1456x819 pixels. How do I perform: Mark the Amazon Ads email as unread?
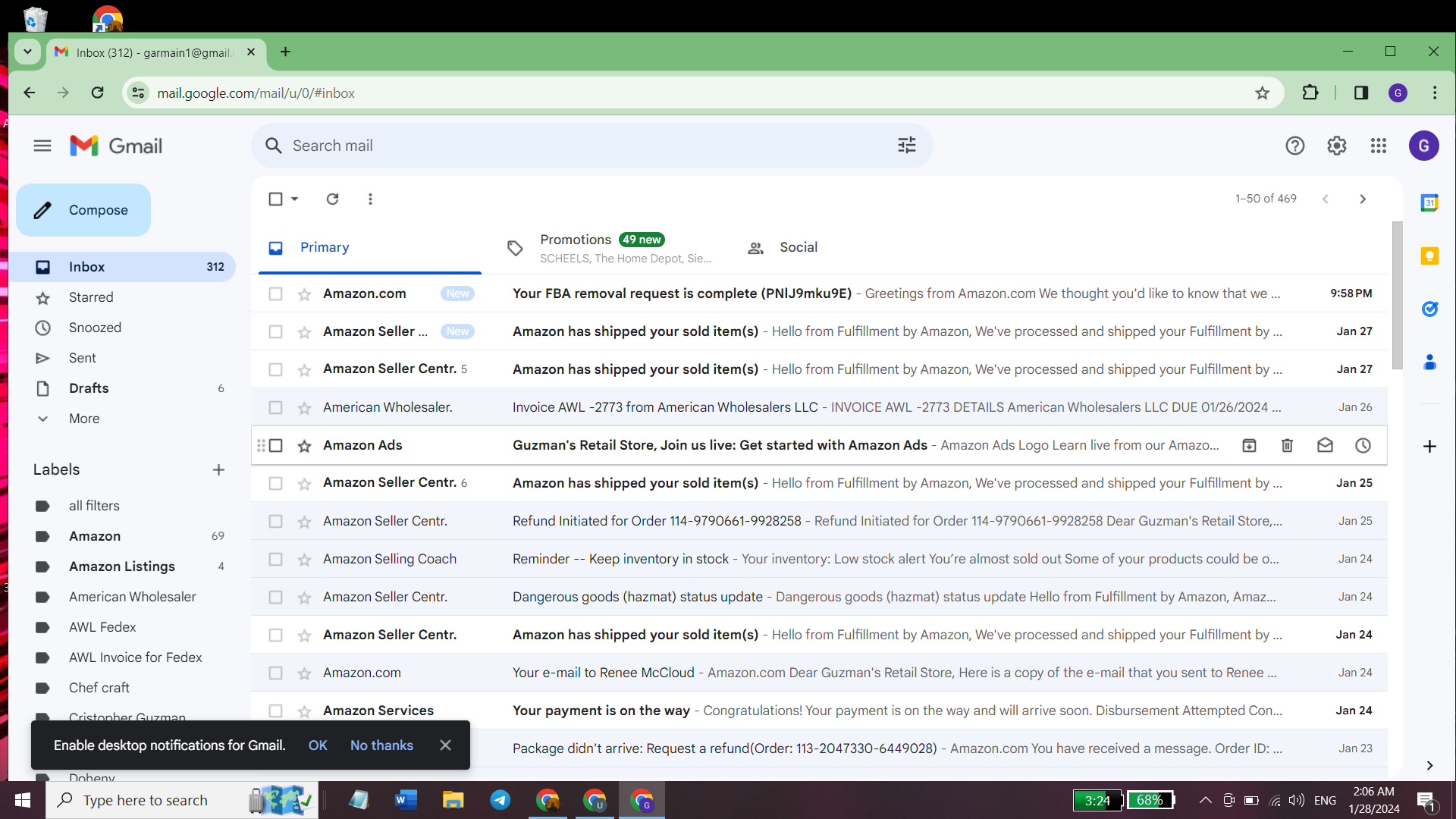click(1325, 445)
